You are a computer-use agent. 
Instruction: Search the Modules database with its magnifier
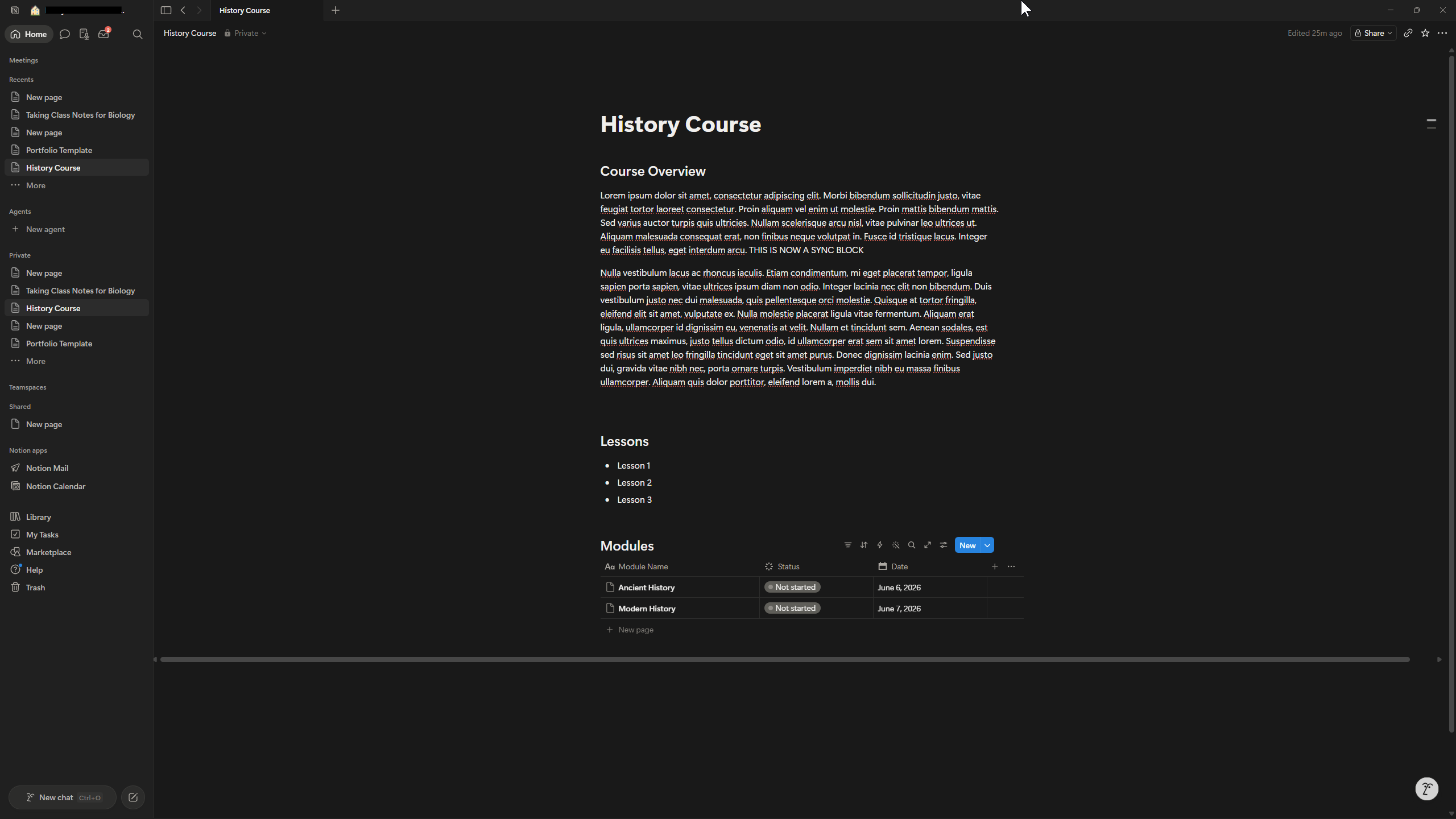click(912, 545)
